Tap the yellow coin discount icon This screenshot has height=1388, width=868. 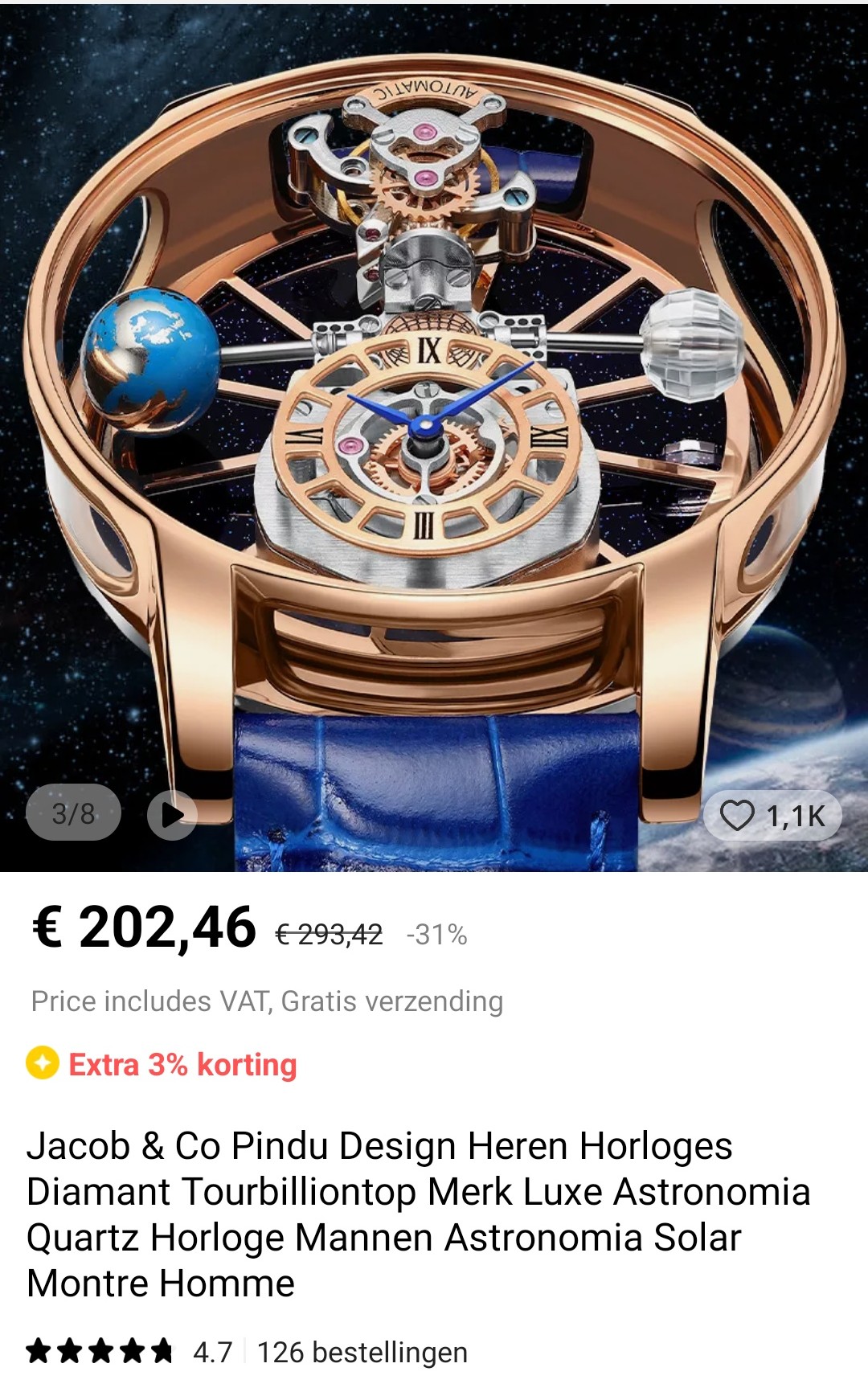point(43,1062)
